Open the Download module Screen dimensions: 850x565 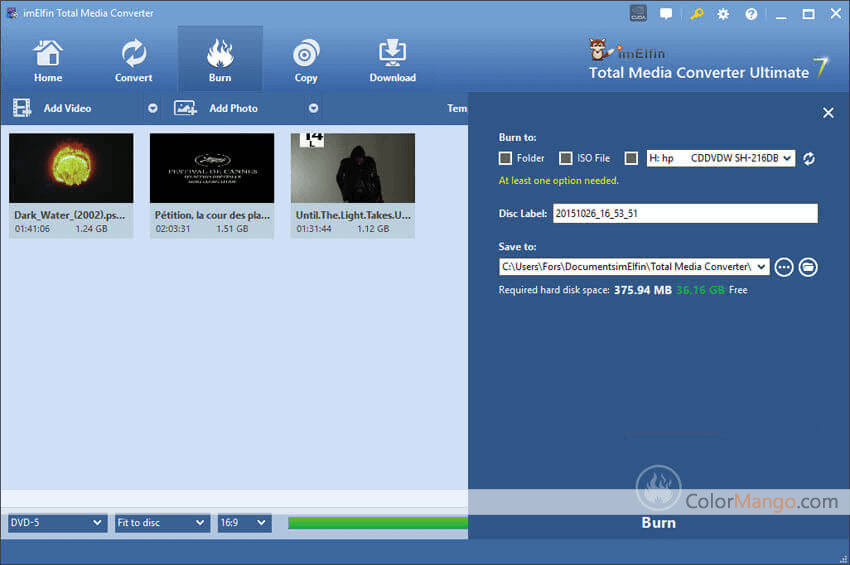point(392,61)
